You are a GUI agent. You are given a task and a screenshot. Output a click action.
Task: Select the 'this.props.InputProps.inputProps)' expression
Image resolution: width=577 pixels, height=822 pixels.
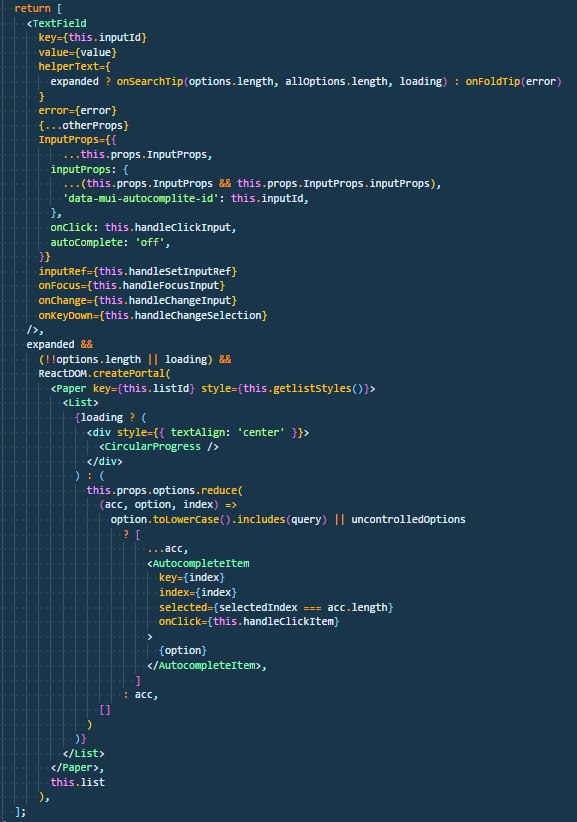click(x=336, y=183)
